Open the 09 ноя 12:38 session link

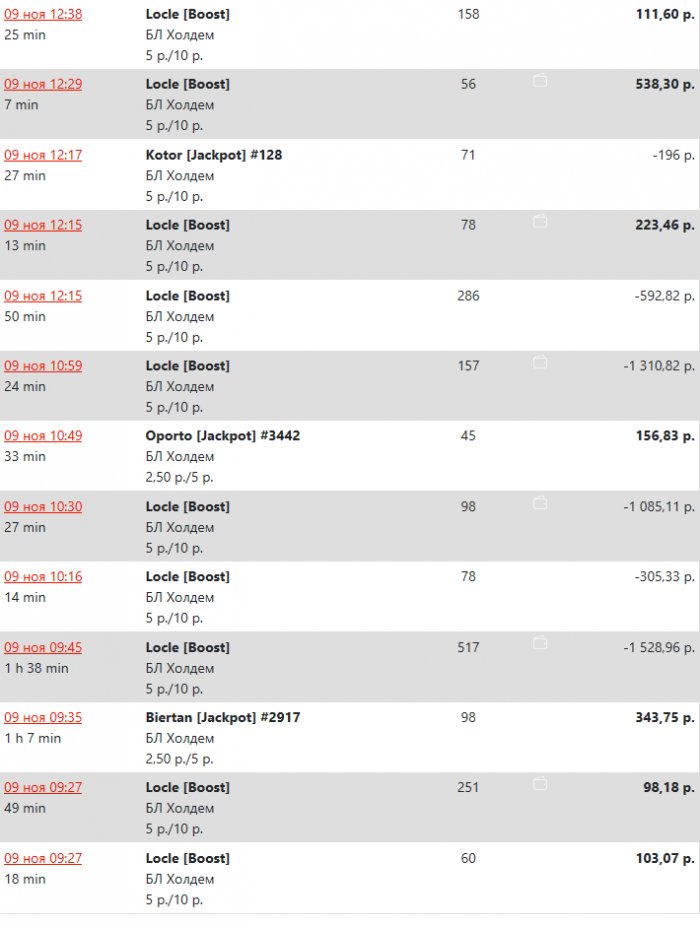coord(43,14)
